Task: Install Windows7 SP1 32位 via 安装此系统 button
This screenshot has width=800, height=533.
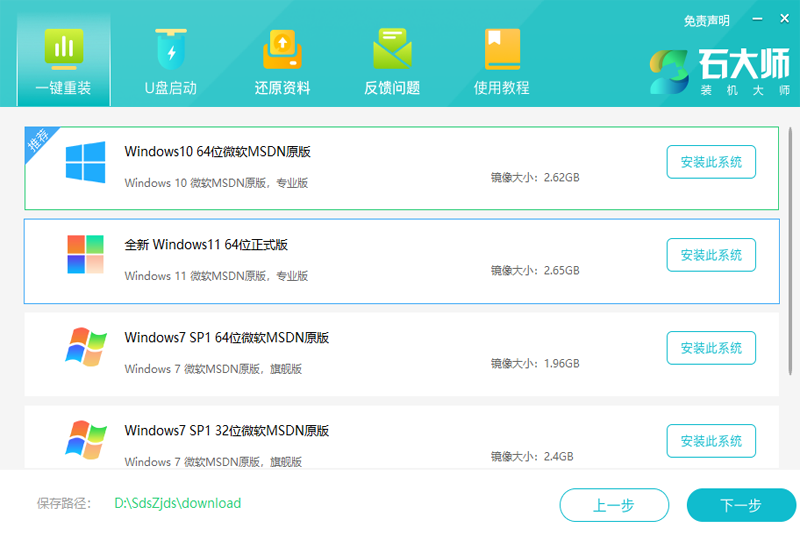Action: click(x=711, y=441)
